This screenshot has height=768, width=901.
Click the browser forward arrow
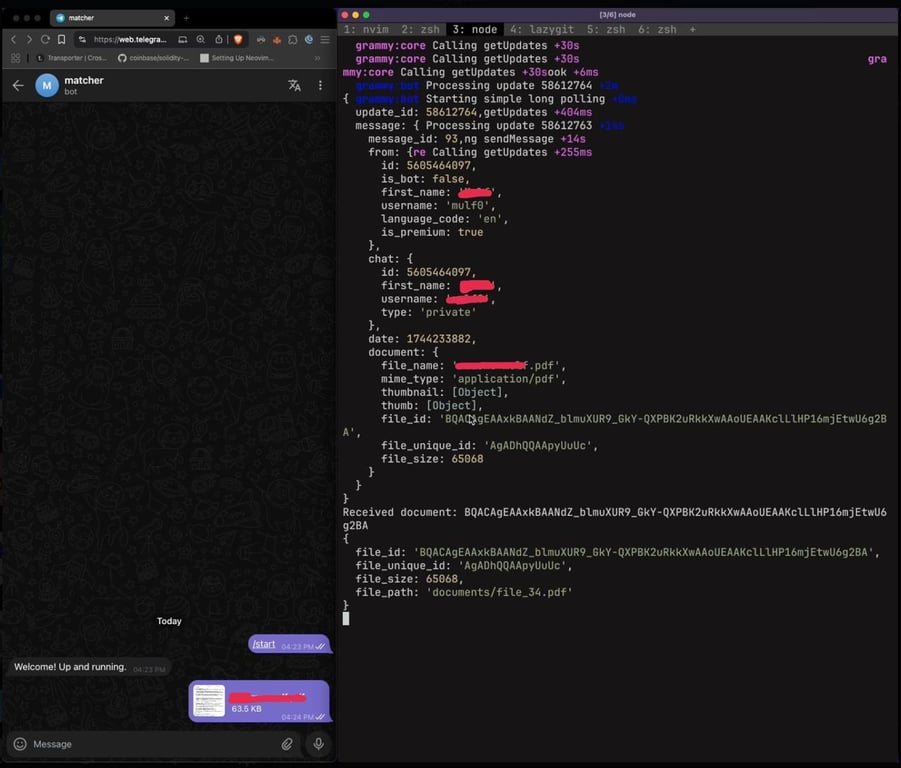point(29,40)
